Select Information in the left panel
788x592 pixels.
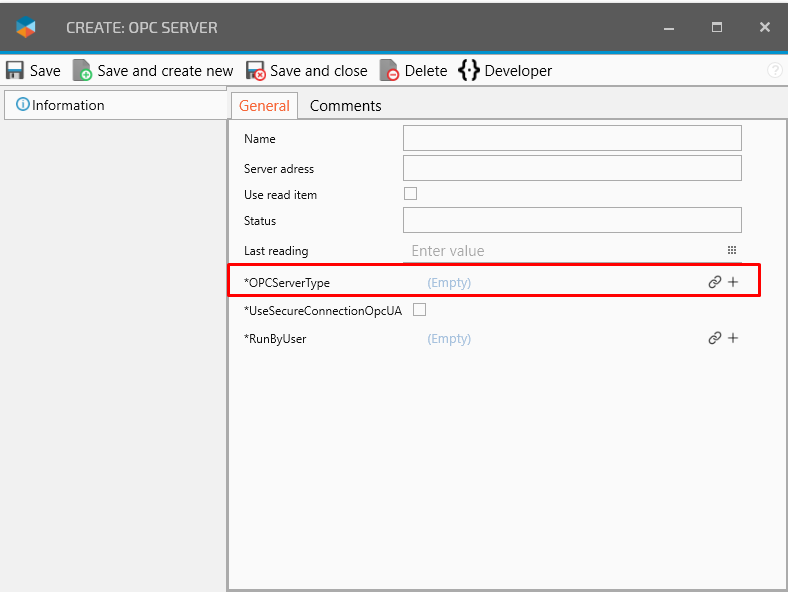67,105
